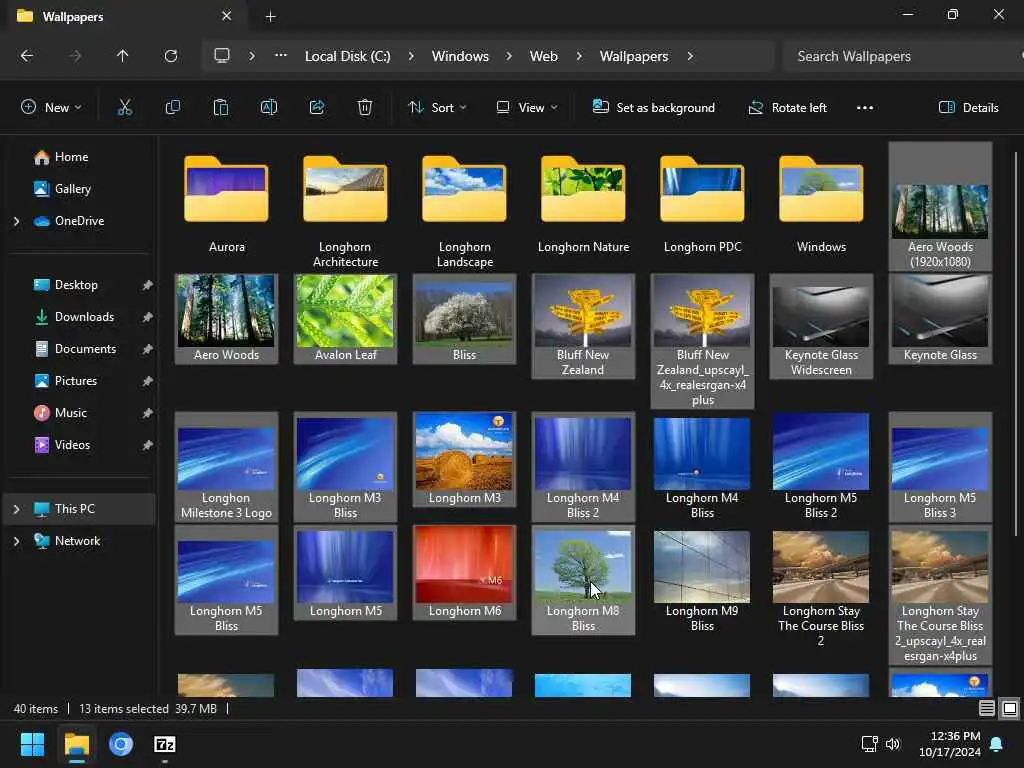1024x768 pixels.
Task: Expand the OneDrive tree node
Action: (x=16, y=221)
